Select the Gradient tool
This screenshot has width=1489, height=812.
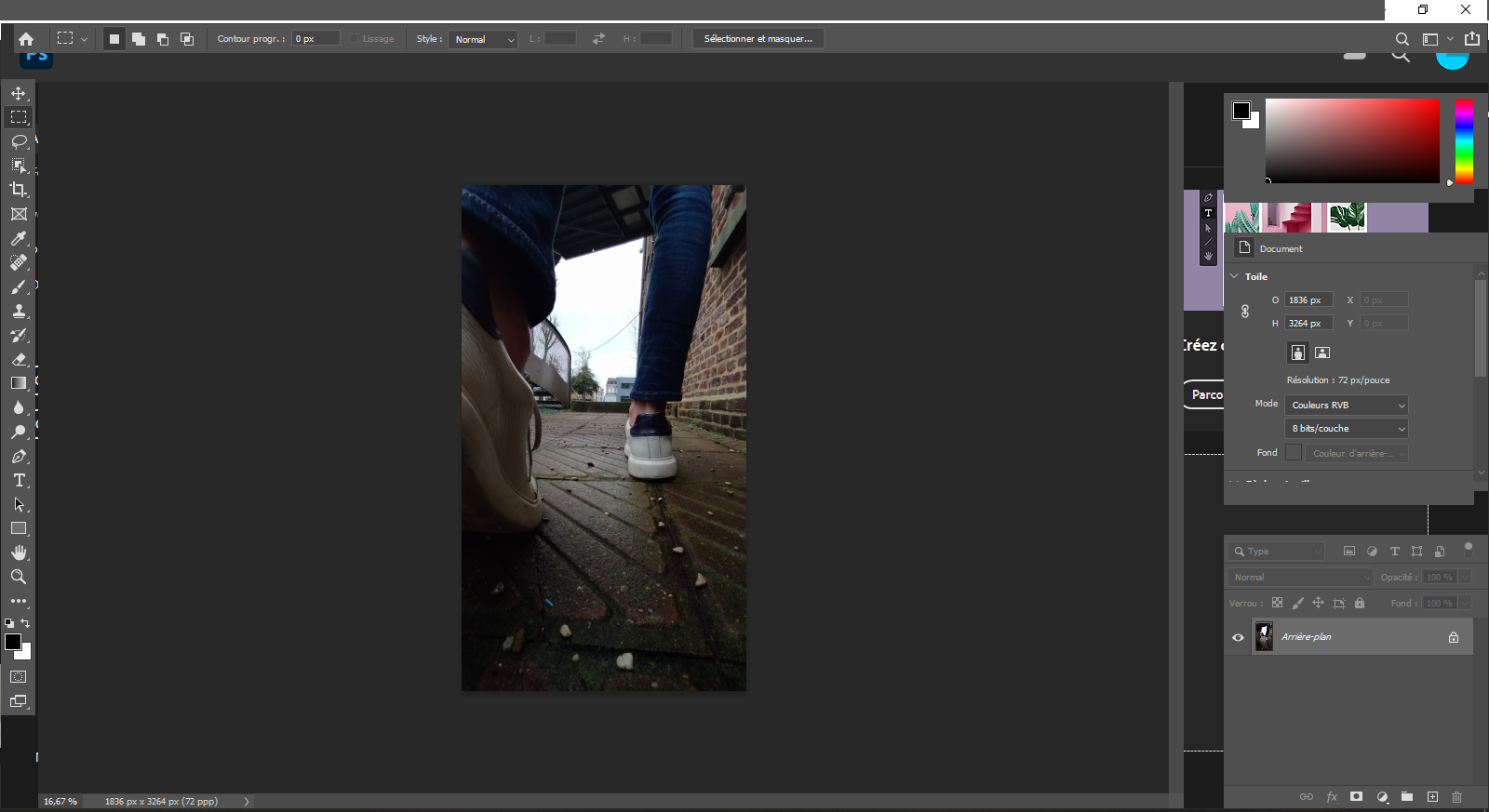click(19, 383)
